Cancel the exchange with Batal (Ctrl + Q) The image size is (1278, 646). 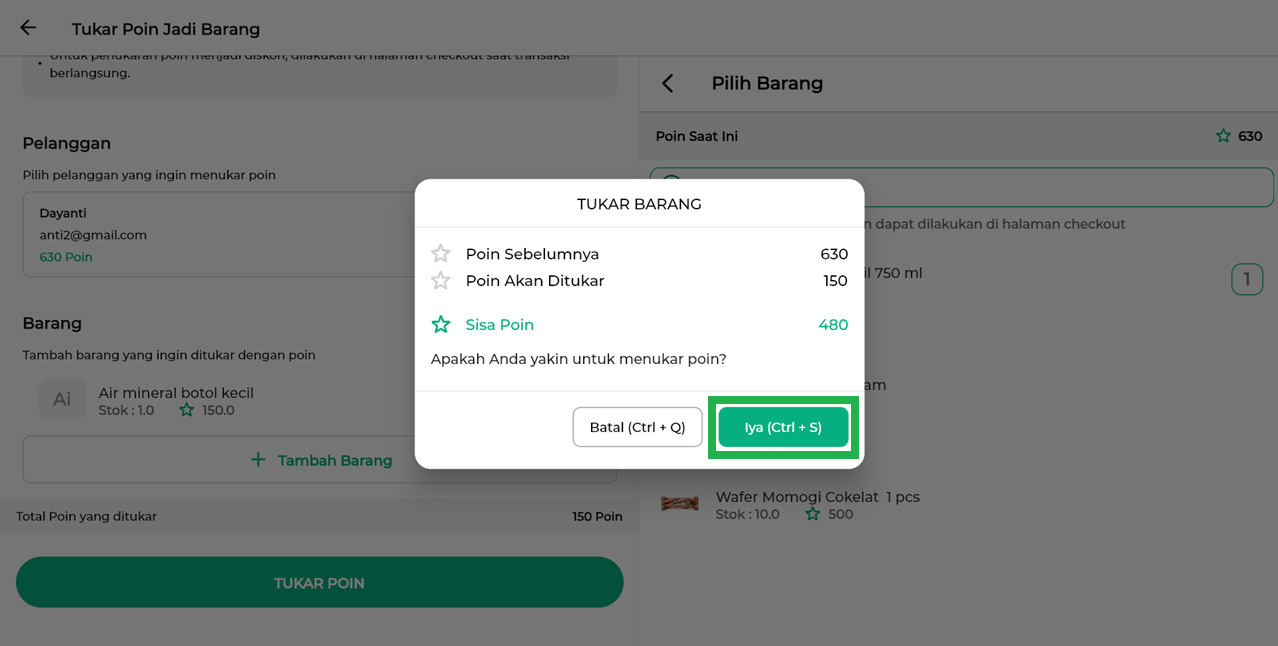pos(637,427)
